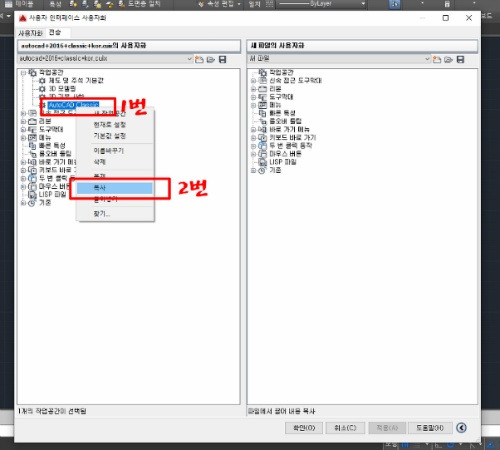Click 도구막대 icon in cuix pane
This screenshot has height=450, width=500.
(32, 129)
